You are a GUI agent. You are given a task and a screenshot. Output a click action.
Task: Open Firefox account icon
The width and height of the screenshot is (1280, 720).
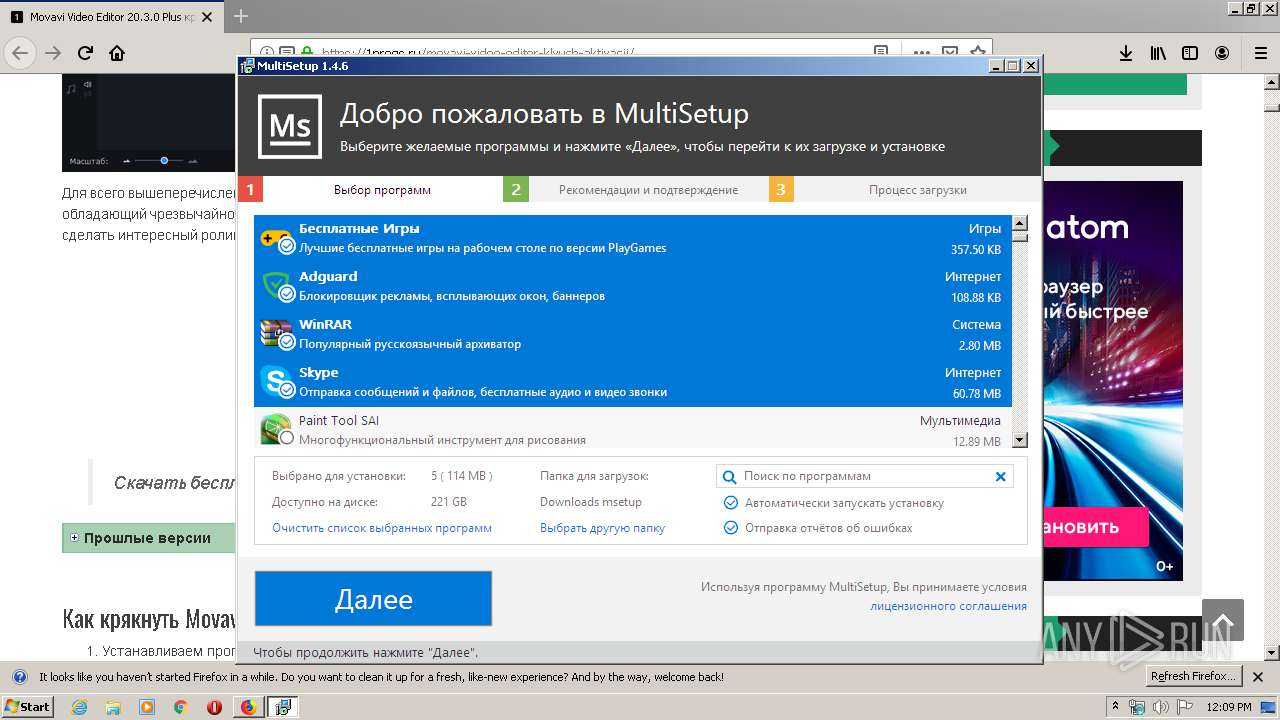click(1222, 53)
